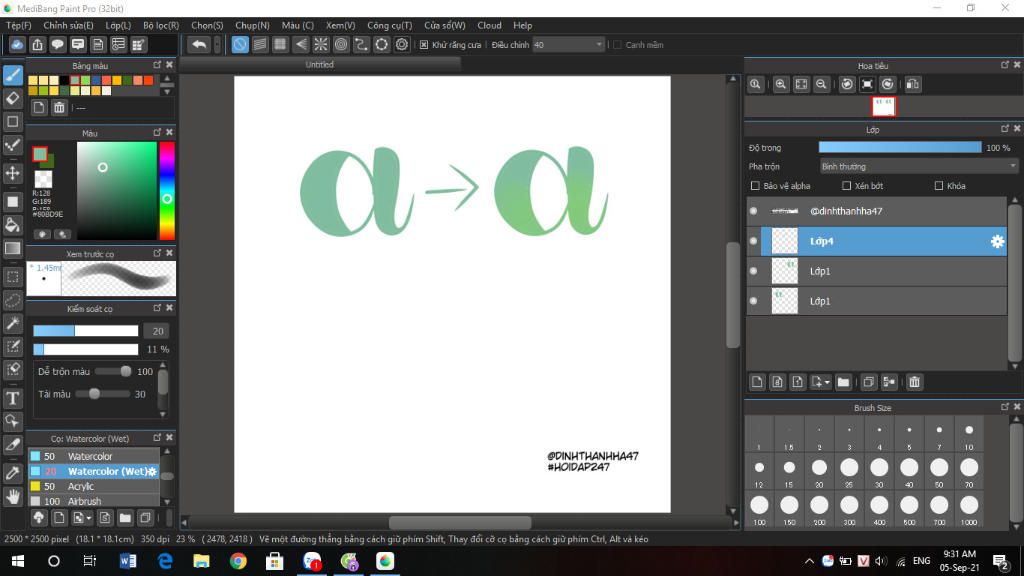
Task: Click the cloud save icon
Action: 17,44
